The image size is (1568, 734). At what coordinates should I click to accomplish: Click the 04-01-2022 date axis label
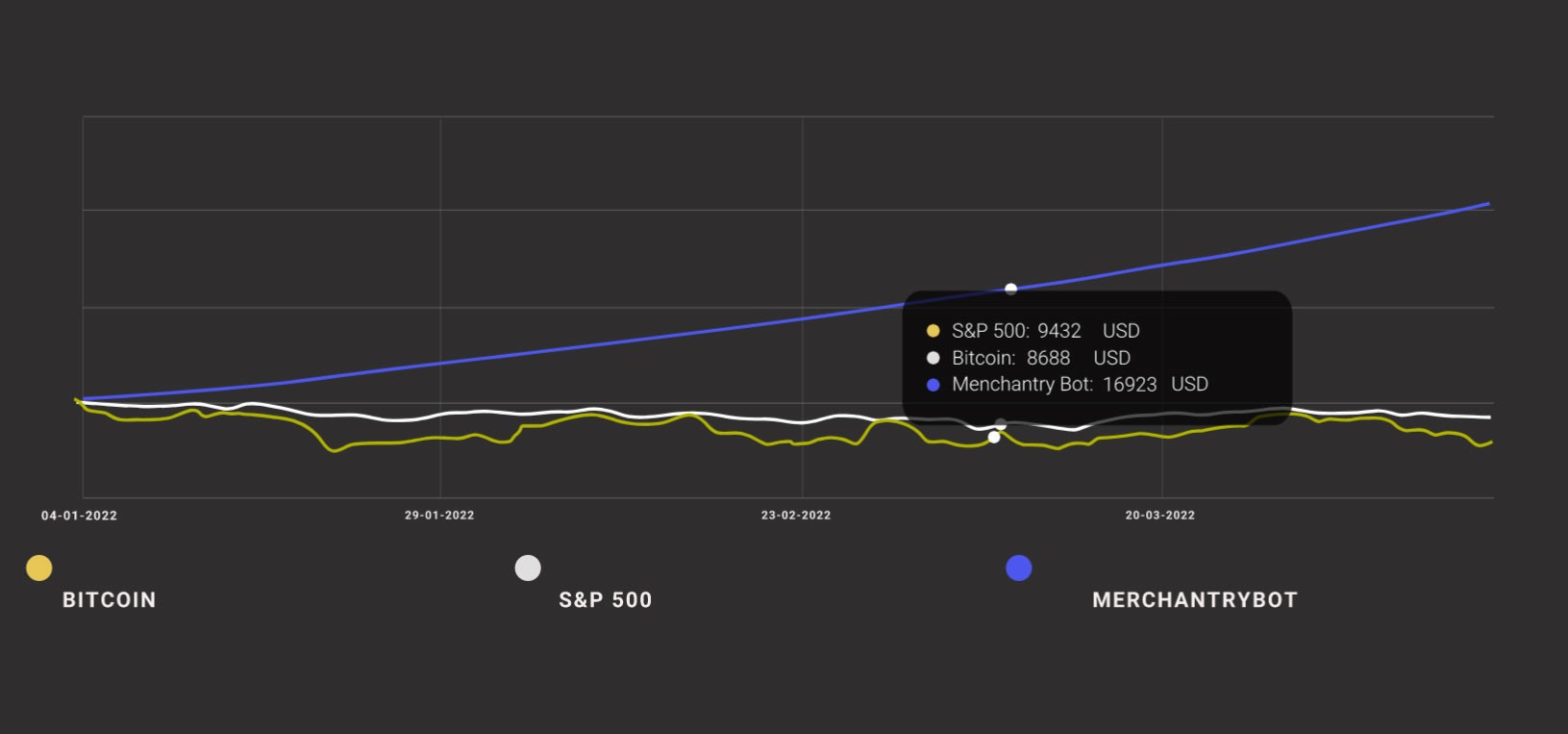[79, 516]
